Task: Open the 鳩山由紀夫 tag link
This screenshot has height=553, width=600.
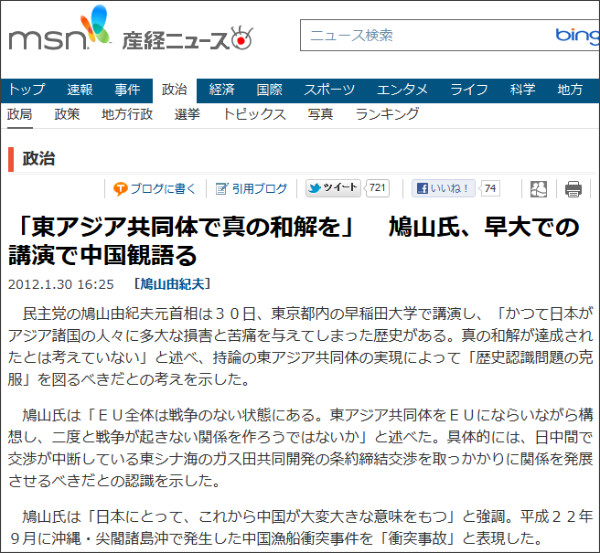Action: click(x=172, y=284)
